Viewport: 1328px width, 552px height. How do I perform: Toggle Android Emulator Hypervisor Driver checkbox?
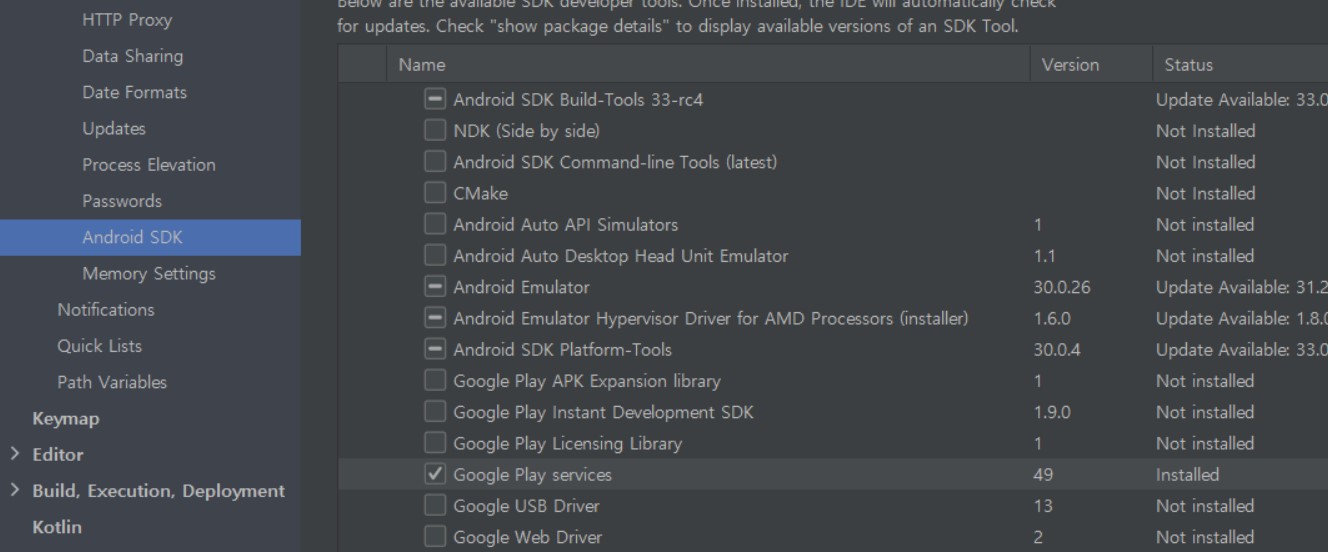coord(435,318)
